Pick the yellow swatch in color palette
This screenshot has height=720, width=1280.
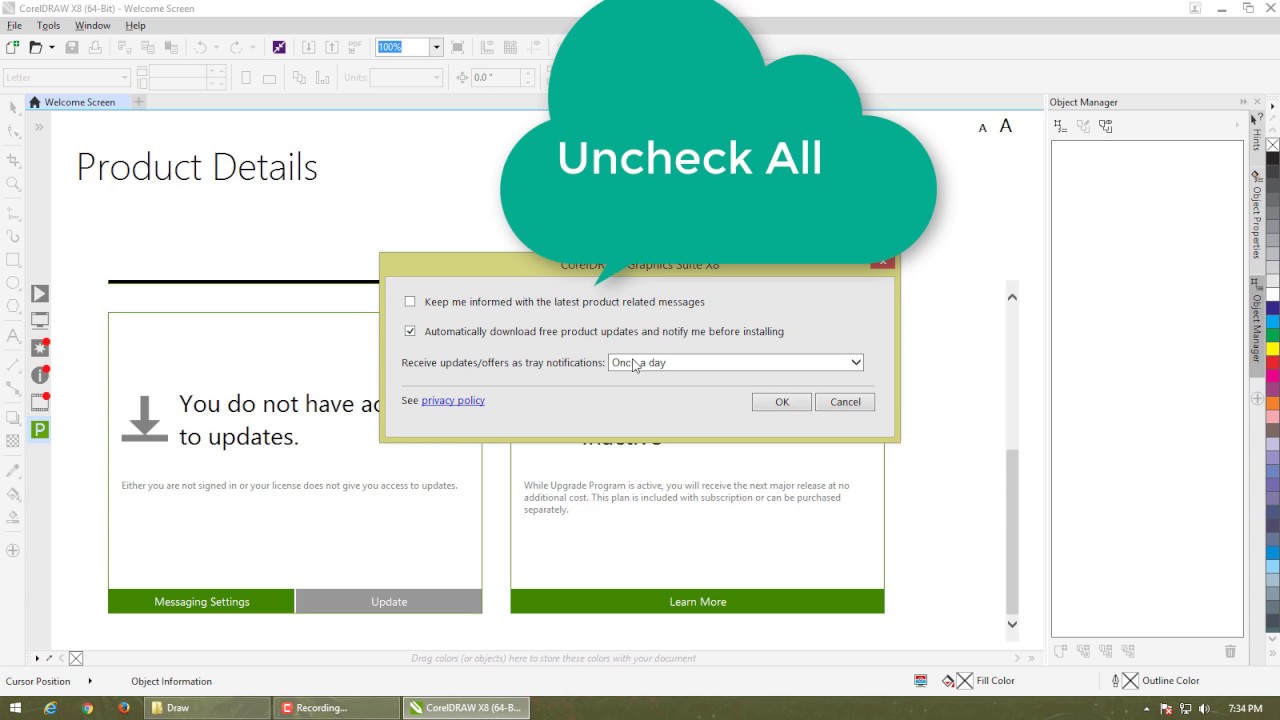[x=1273, y=349]
